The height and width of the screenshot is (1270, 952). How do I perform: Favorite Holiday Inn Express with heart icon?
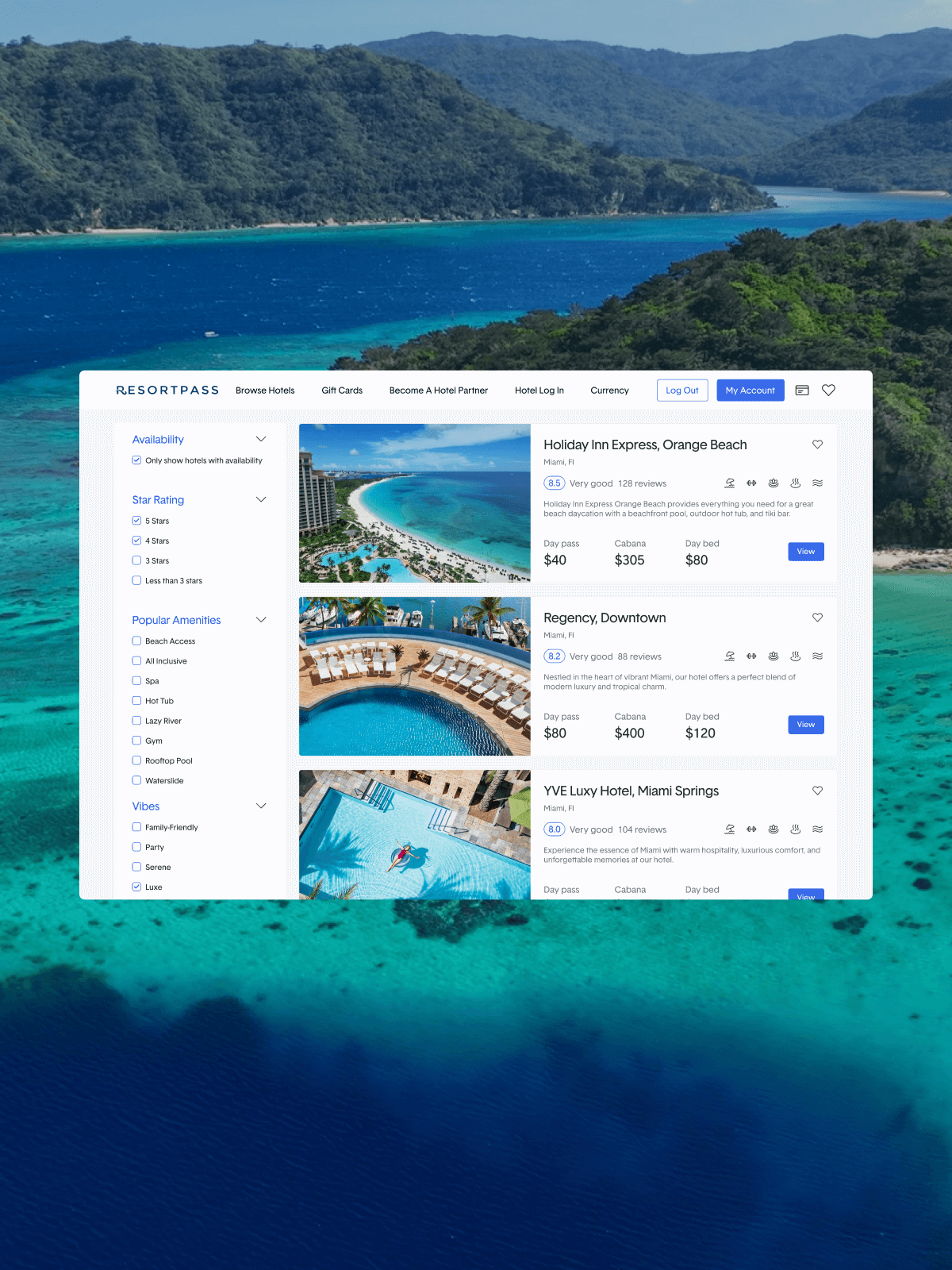(x=817, y=444)
